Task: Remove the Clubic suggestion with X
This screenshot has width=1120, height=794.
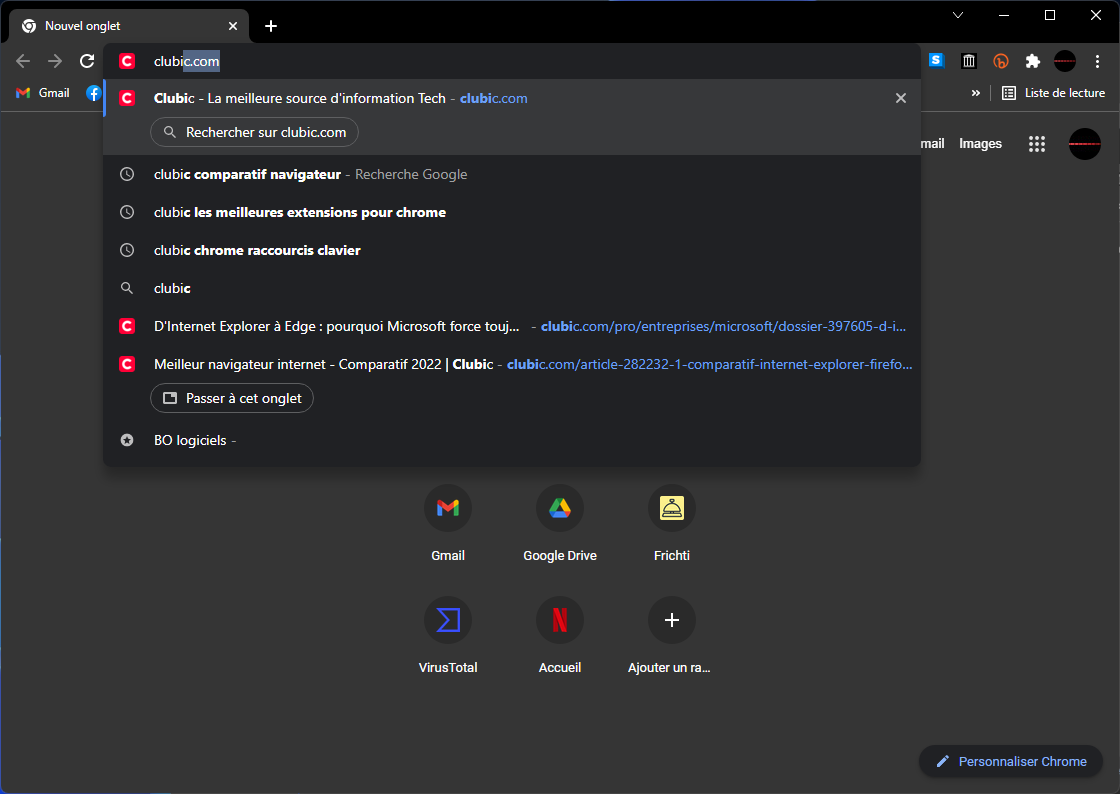Action: click(x=901, y=99)
